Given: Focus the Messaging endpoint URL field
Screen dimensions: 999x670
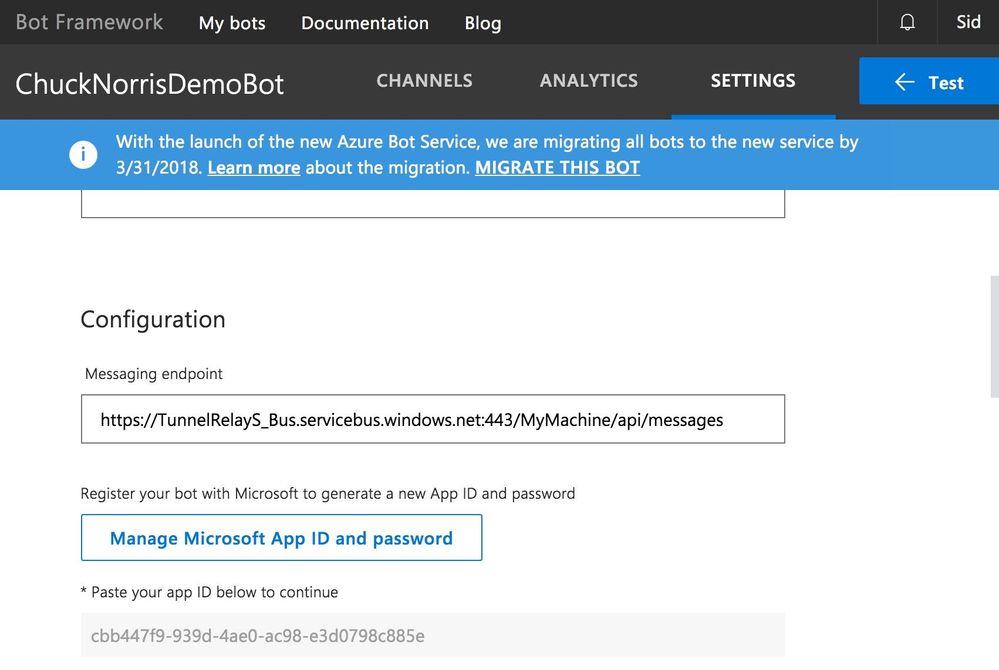Looking at the screenshot, I should pyautogui.click(x=432, y=419).
